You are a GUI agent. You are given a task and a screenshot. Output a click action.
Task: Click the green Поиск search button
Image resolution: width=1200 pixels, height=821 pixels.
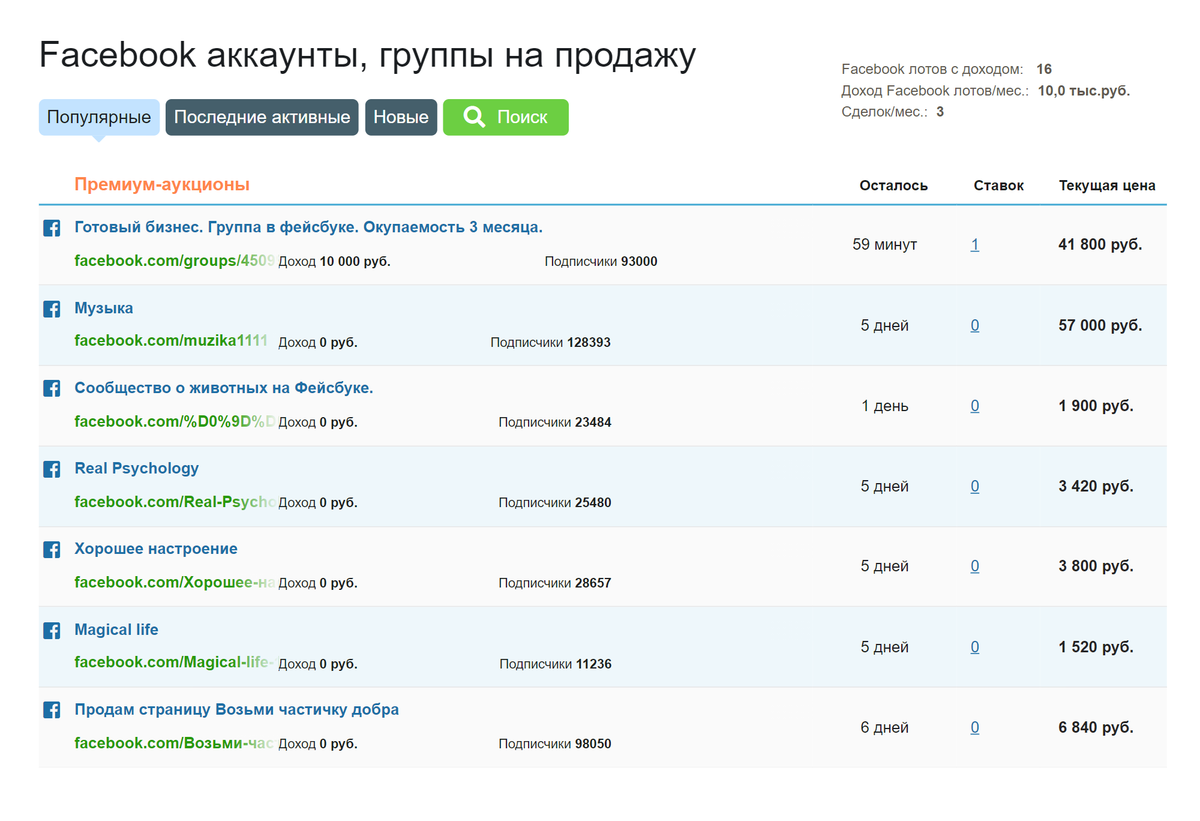(506, 117)
